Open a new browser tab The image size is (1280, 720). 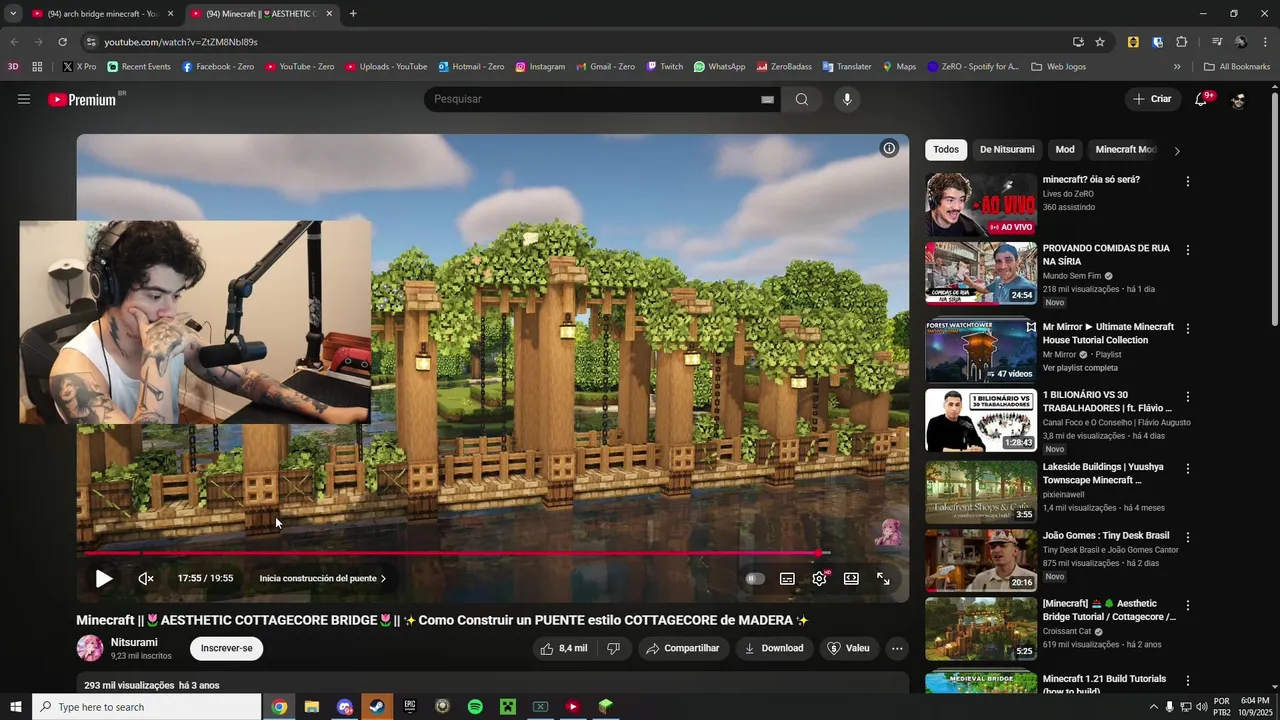click(353, 14)
